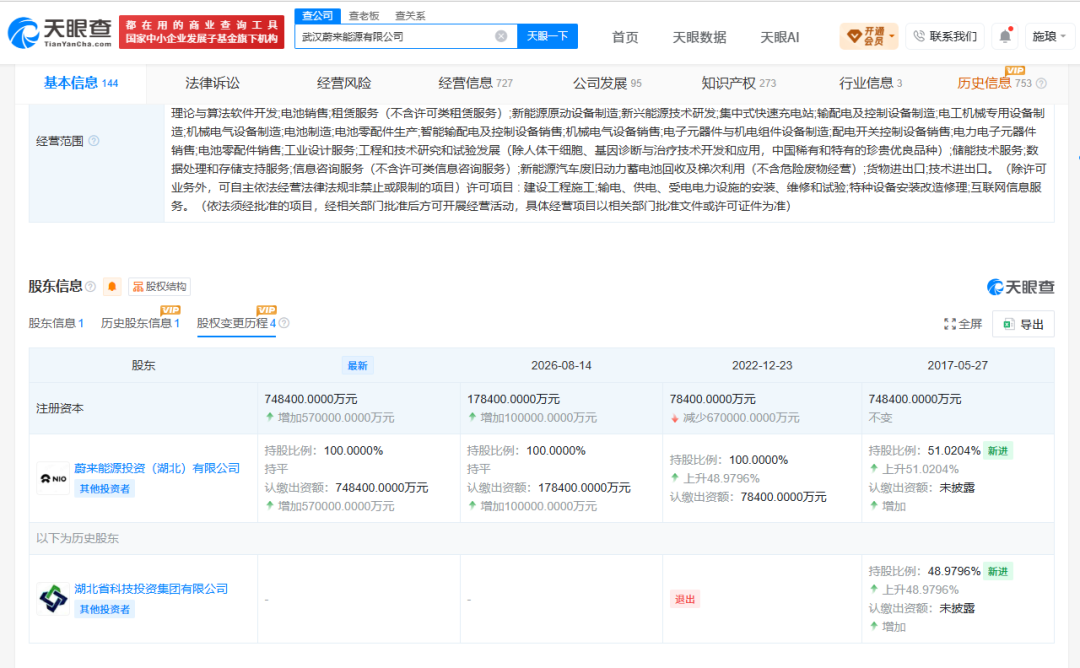Image resolution: width=1080 pixels, height=668 pixels.
Task: Select the 股权变更历程 sub-tab
Action: [x=236, y=323]
